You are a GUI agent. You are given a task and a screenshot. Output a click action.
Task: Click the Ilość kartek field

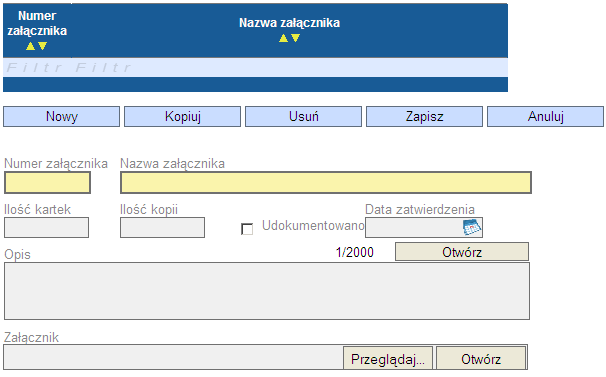[46, 227]
